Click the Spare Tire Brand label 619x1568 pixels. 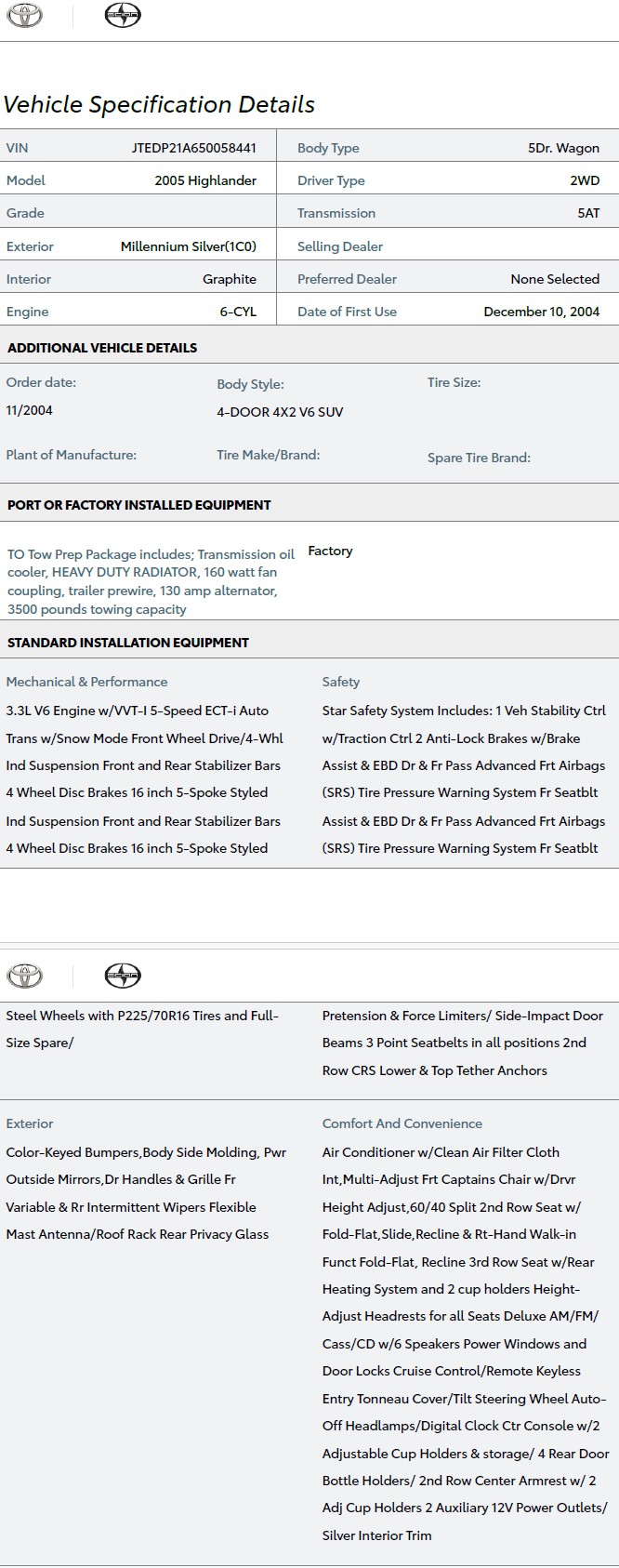[479, 458]
